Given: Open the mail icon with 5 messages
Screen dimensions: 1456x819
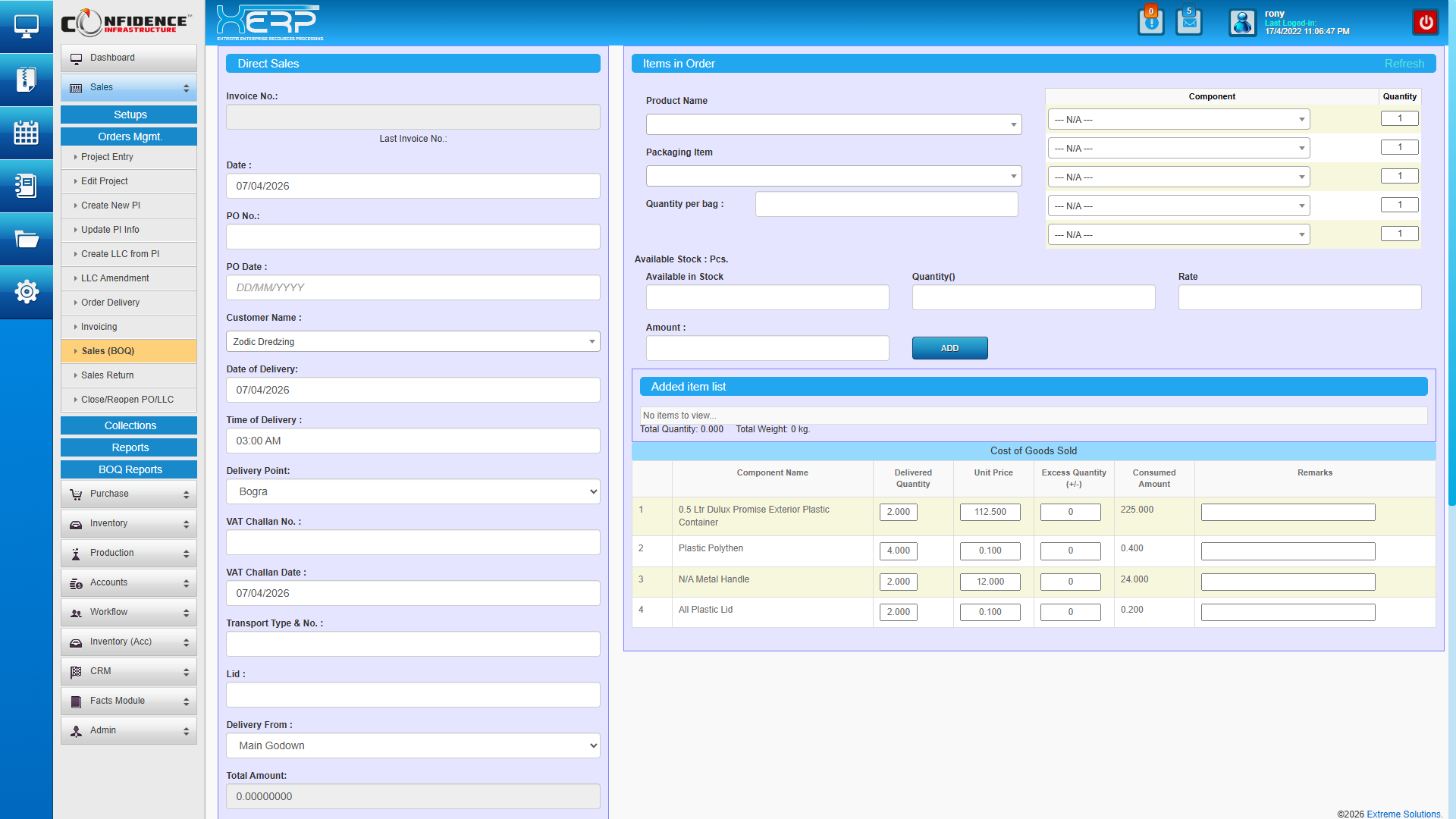Looking at the screenshot, I should tap(1188, 22).
